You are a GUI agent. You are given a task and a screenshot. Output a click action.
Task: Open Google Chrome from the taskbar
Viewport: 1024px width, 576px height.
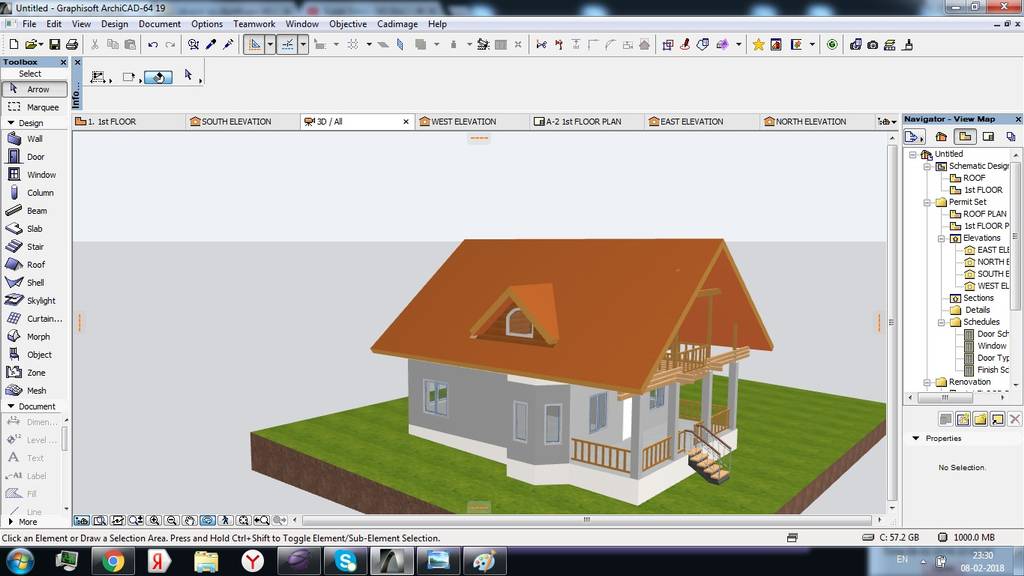point(113,561)
